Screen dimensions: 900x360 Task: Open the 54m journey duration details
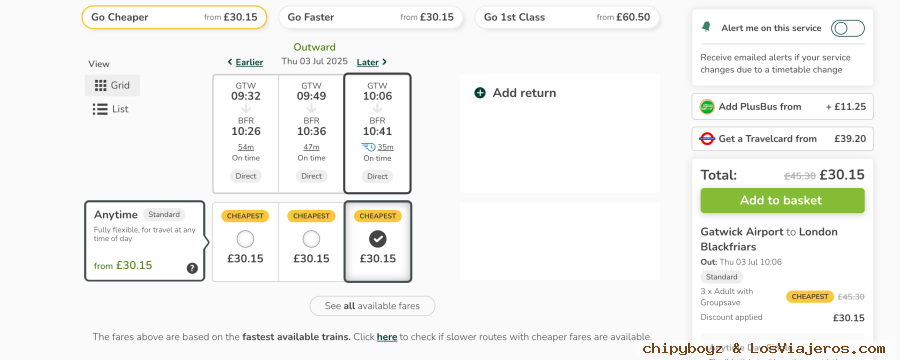coord(246,148)
